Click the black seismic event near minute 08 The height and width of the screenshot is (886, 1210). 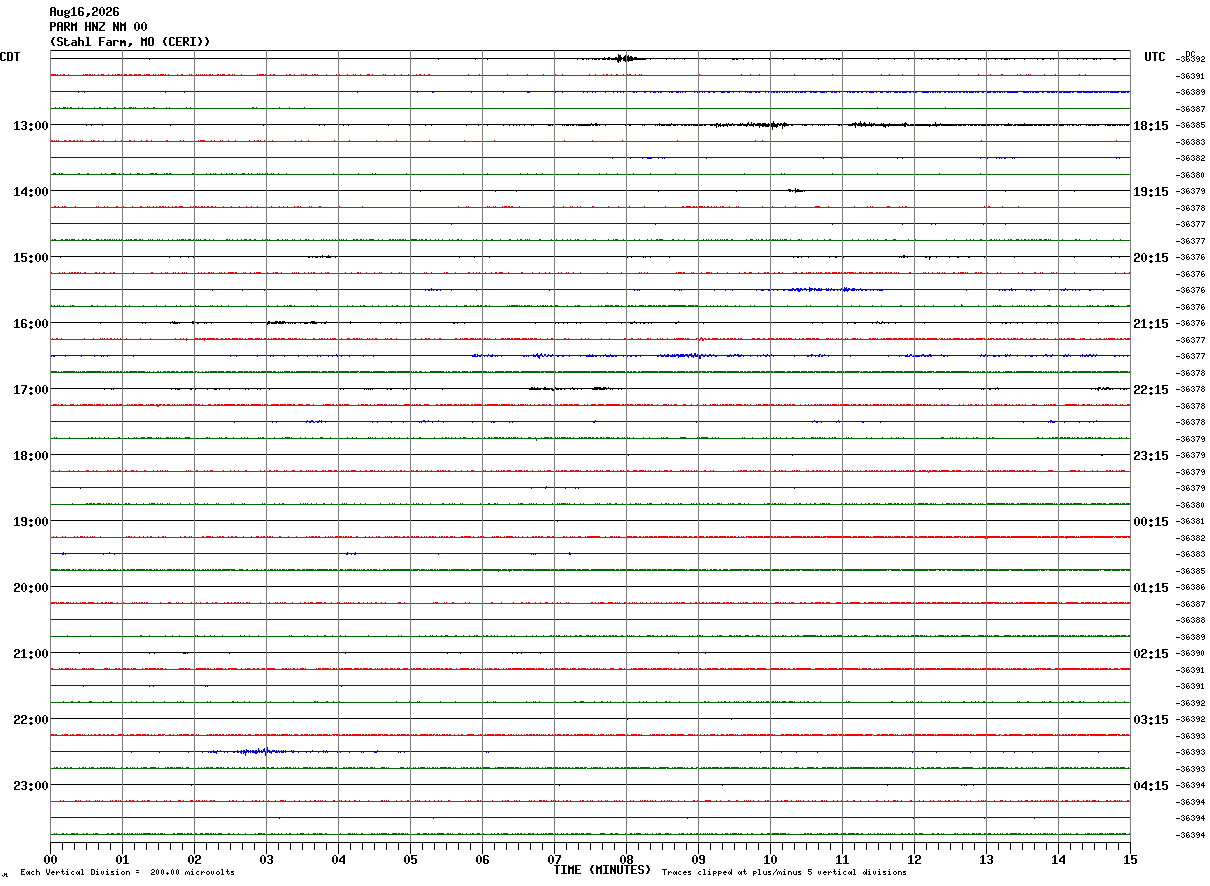(625, 58)
